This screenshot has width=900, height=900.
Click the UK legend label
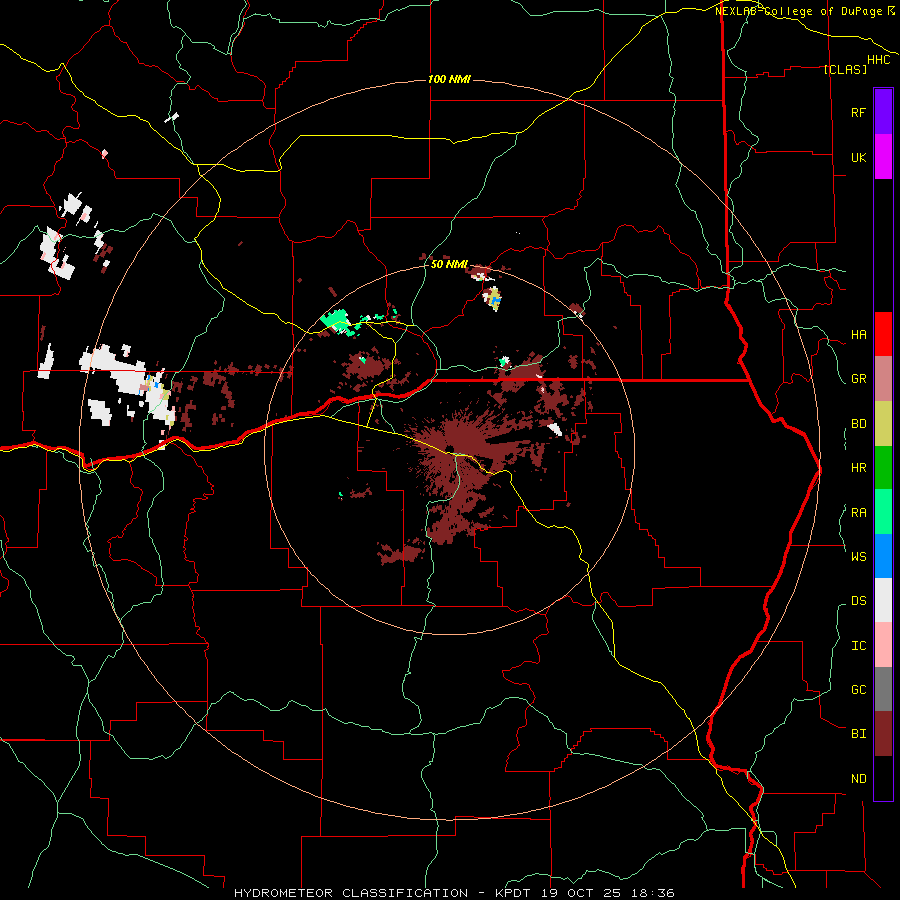tap(858, 157)
